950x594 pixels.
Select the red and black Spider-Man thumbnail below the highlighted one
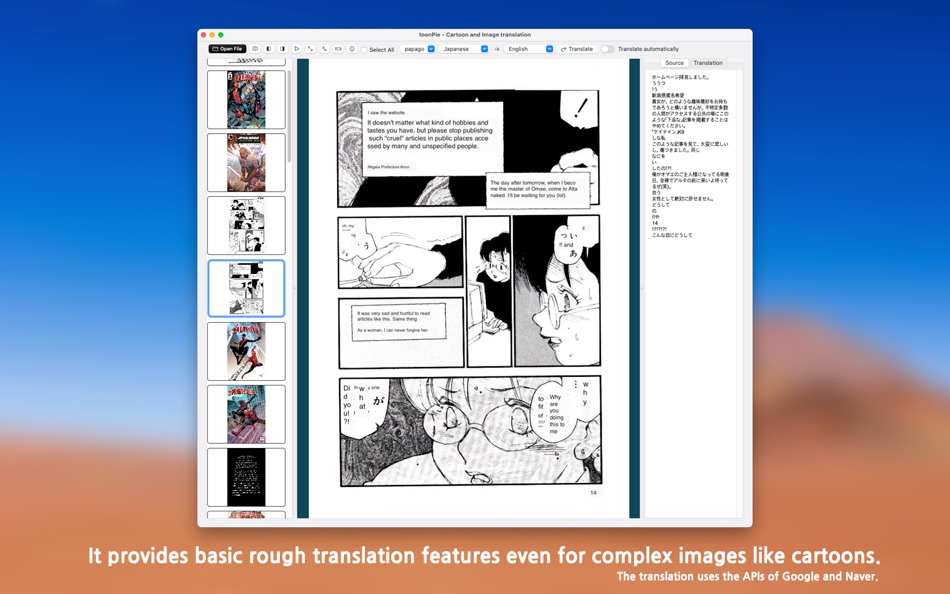pos(246,352)
